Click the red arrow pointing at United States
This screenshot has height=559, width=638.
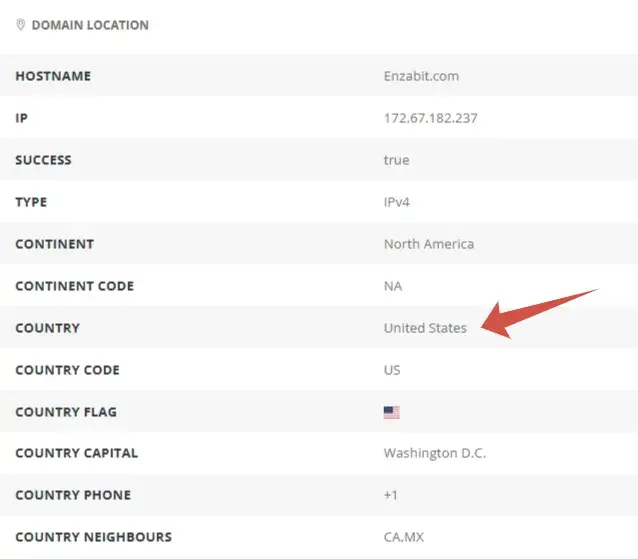pyautogui.click(x=539, y=314)
